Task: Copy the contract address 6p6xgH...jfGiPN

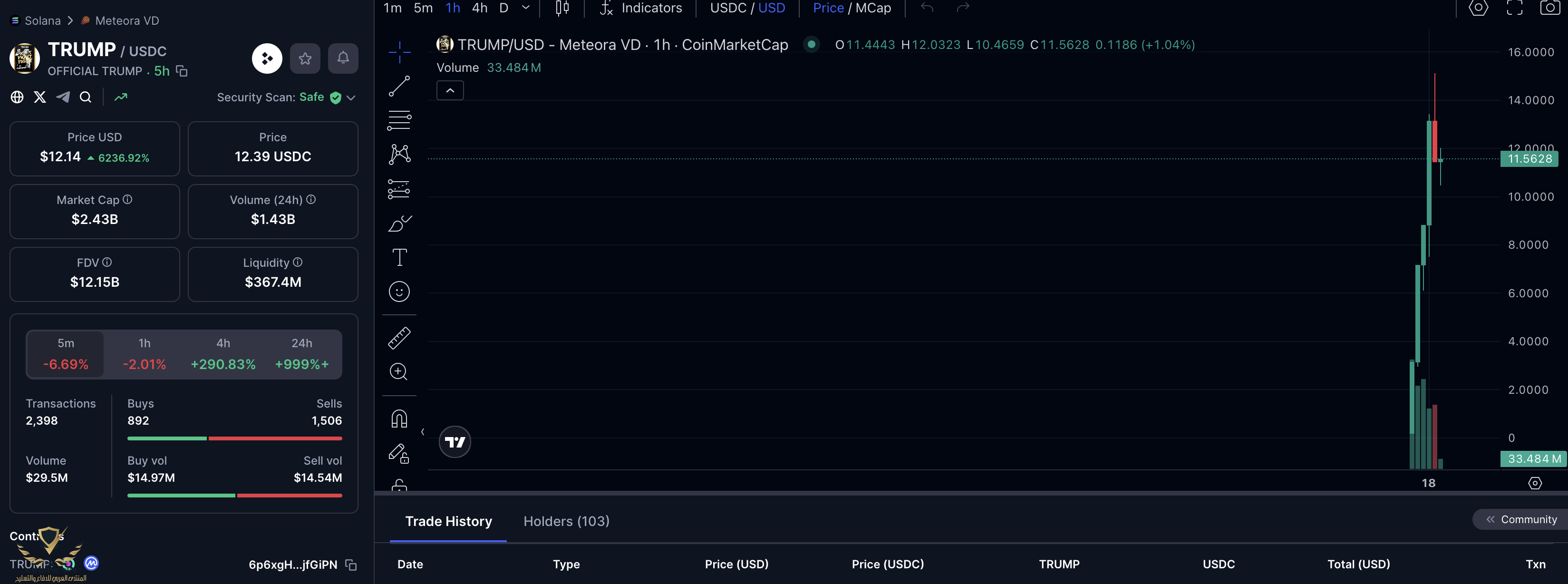Action: coord(351,565)
